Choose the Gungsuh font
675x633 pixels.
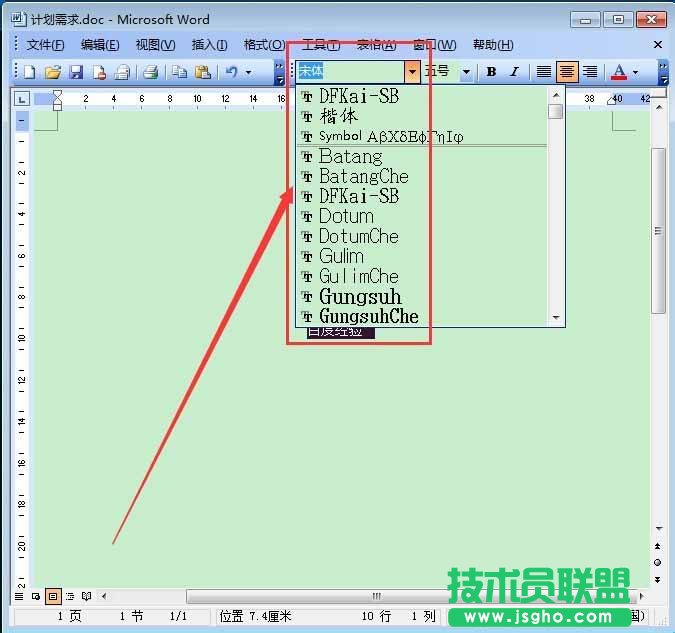[x=422, y=297]
